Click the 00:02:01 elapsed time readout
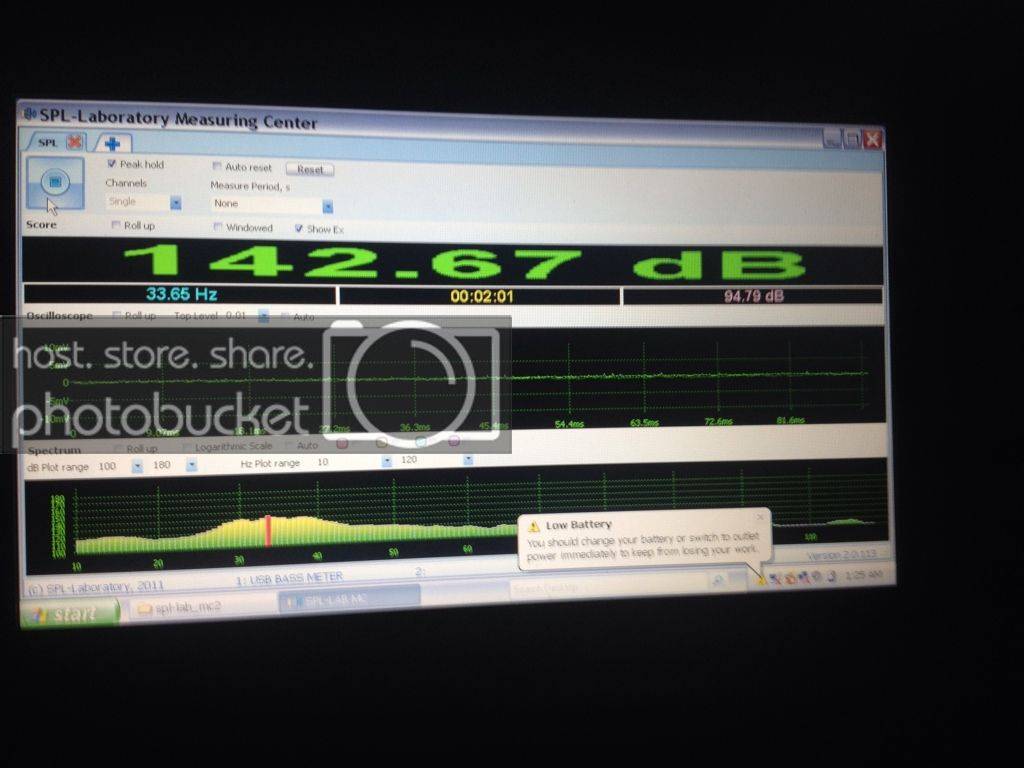1024x768 pixels. 481,296
